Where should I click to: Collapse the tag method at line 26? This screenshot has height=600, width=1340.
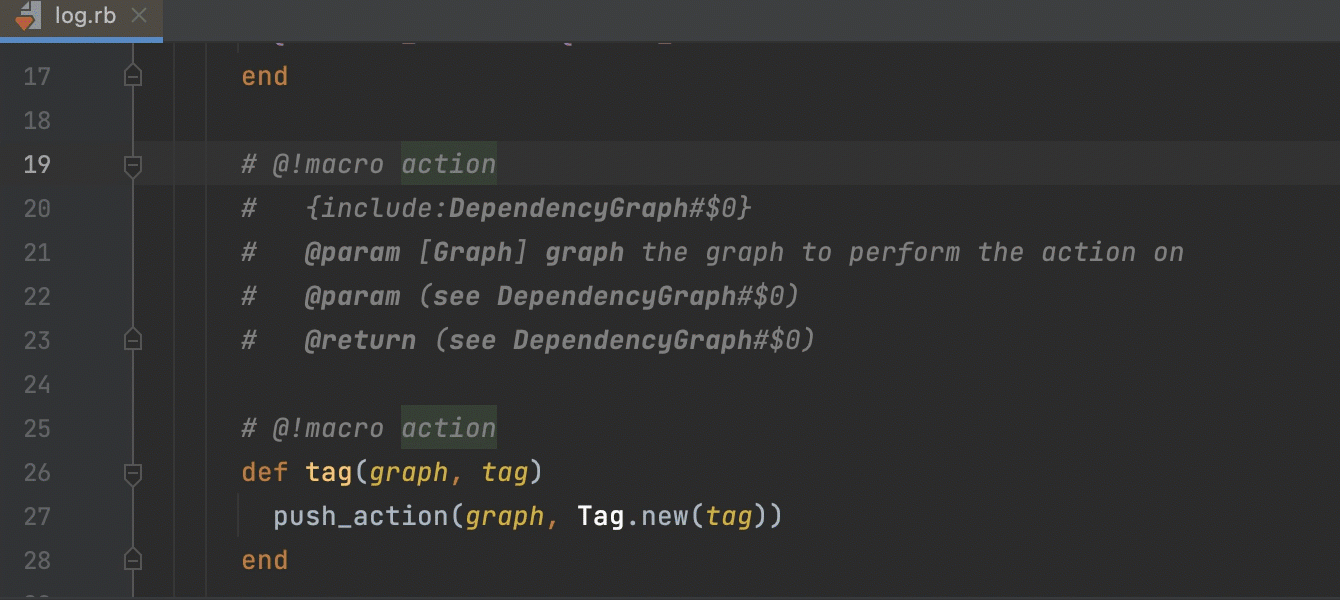tap(132, 473)
